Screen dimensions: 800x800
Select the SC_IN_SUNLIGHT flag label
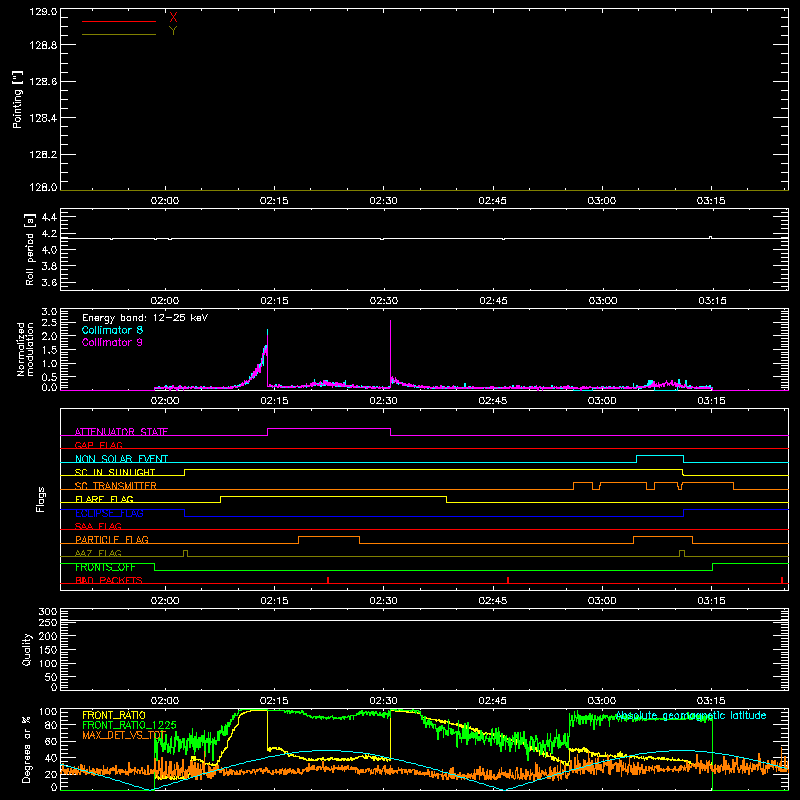pyautogui.click(x=115, y=472)
